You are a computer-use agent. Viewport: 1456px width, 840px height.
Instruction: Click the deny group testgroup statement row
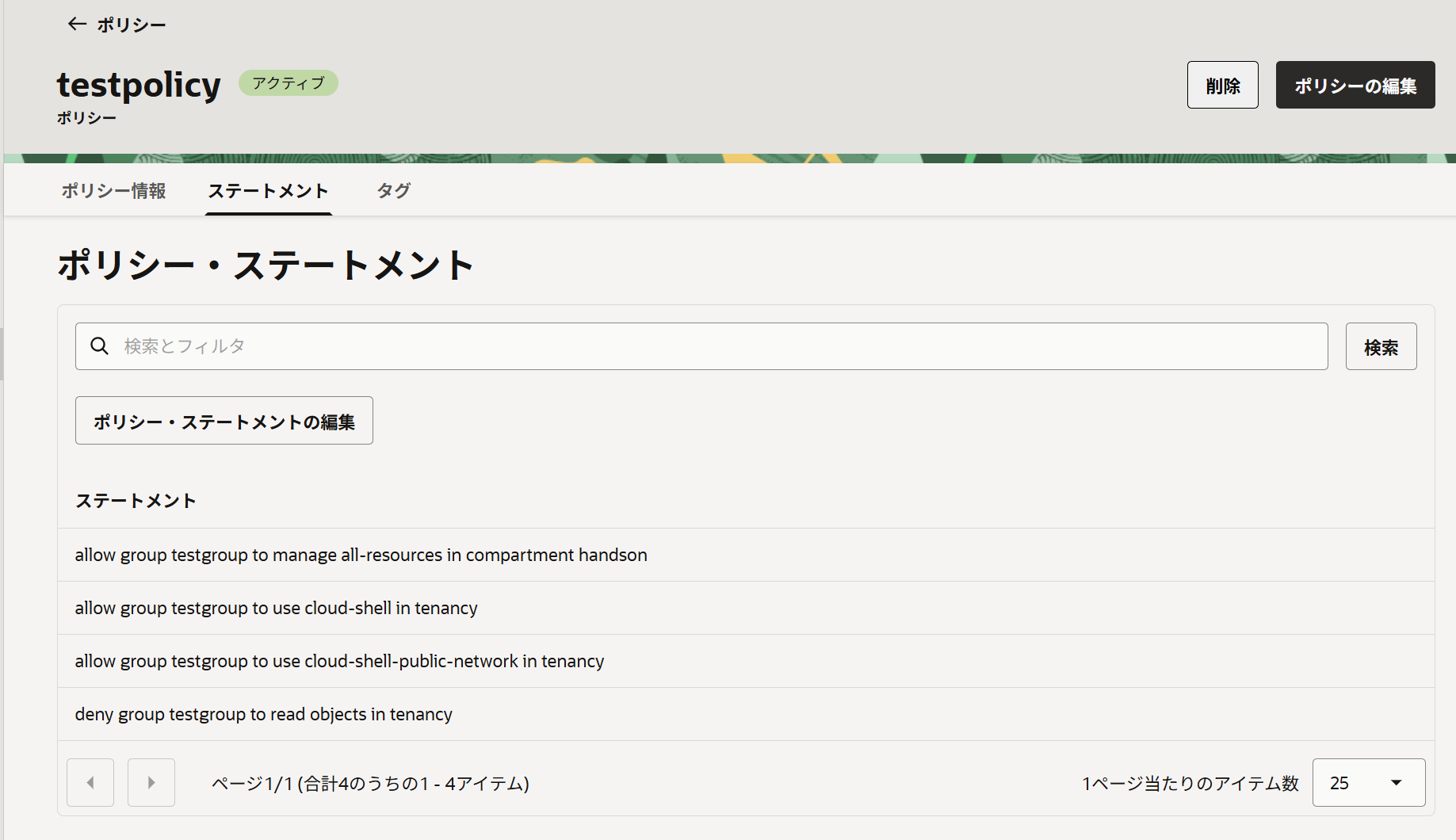coord(263,714)
